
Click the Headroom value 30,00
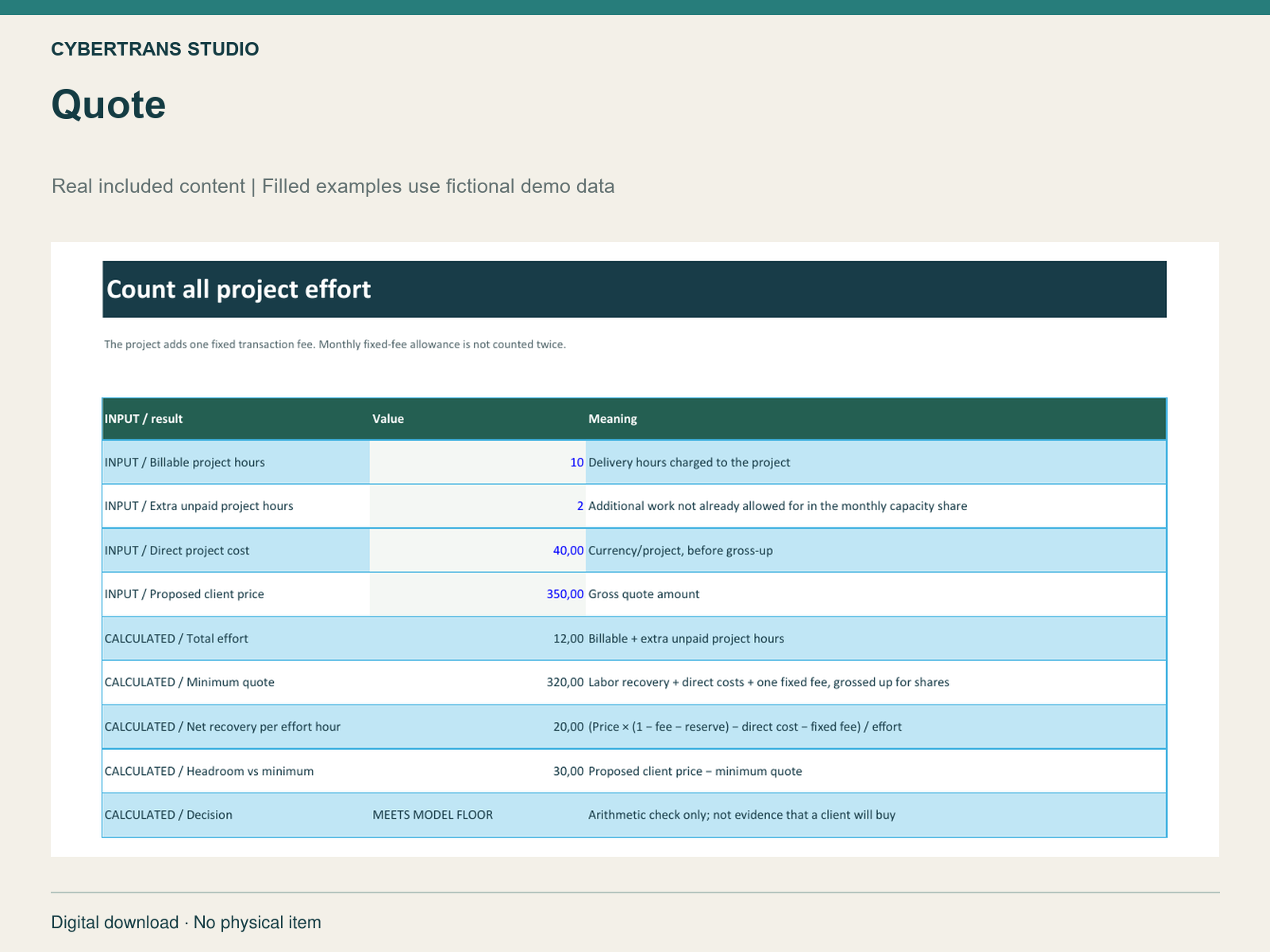click(x=568, y=771)
